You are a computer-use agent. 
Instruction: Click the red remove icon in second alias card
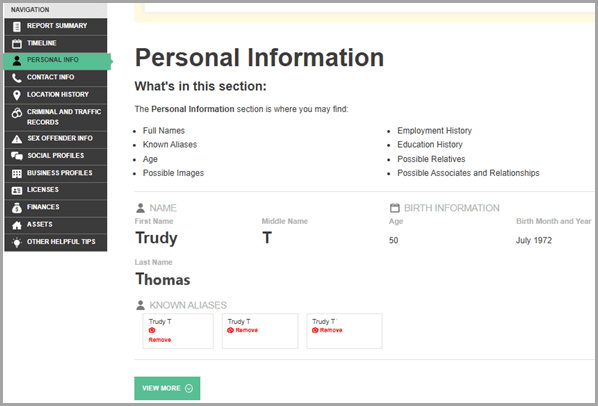pyautogui.click(x=230, y=330)
